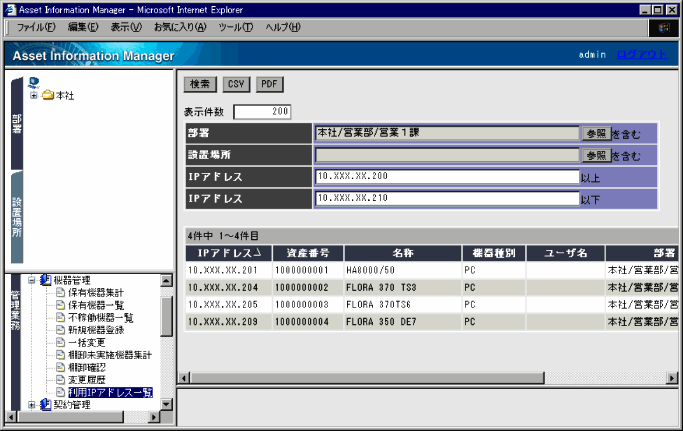Select the 利用IPアドレス一覧 tree item

pos(110,392)
